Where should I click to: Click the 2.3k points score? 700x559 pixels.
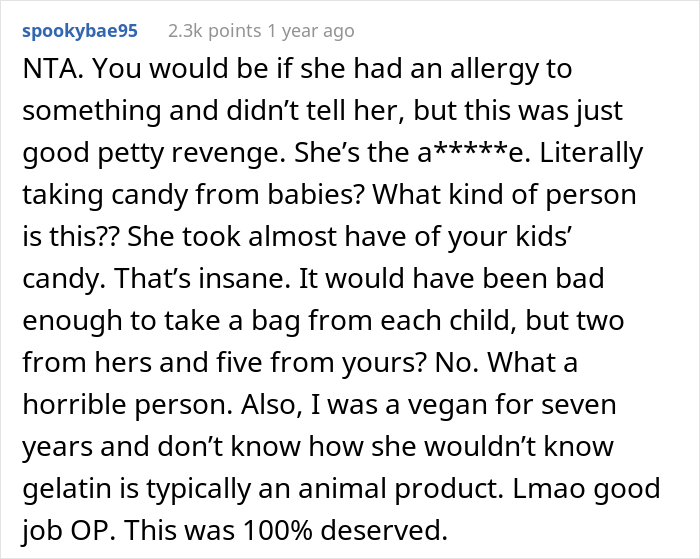[x=213, y=31]
